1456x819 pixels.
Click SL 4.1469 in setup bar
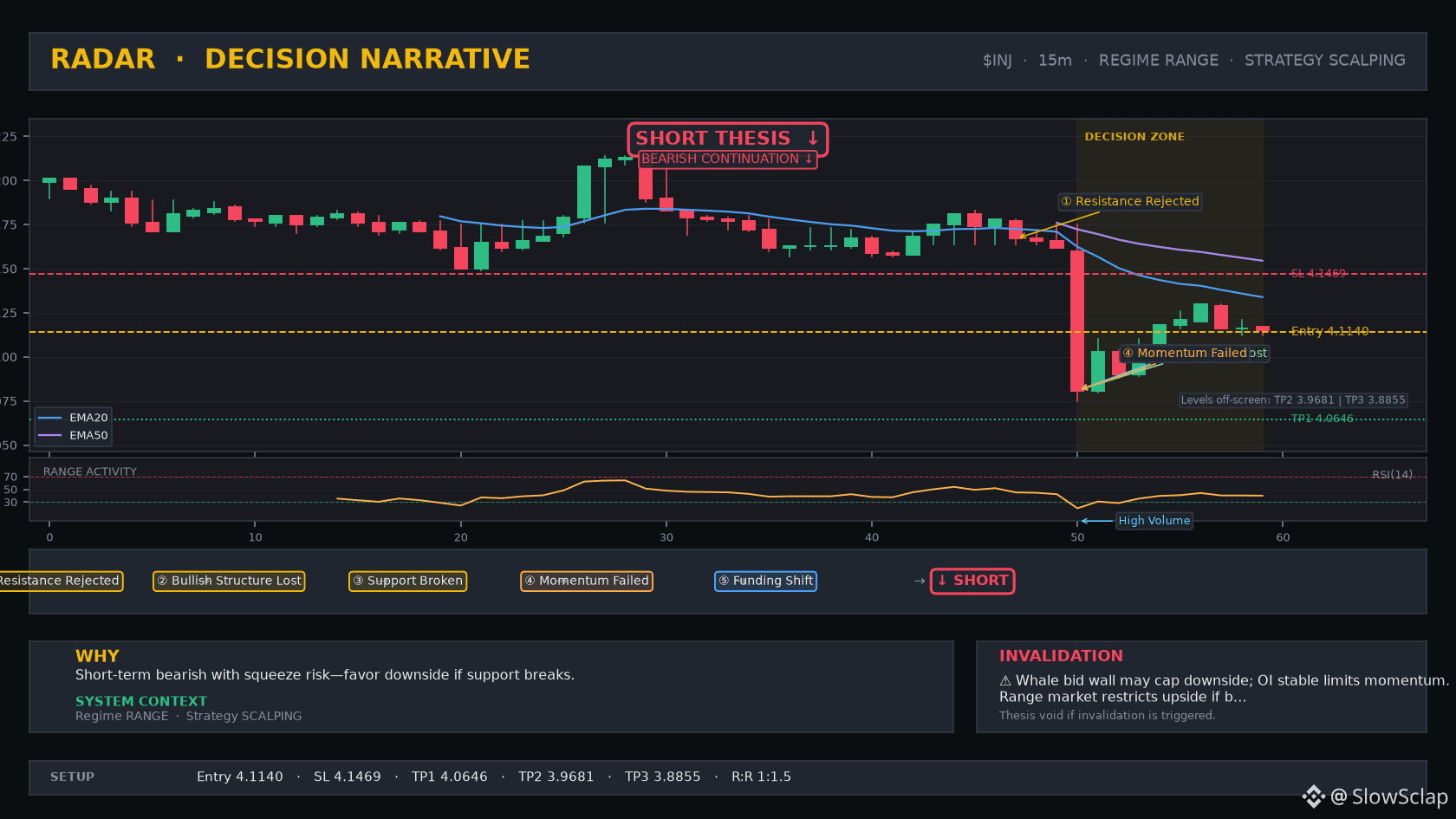[348, 777]
